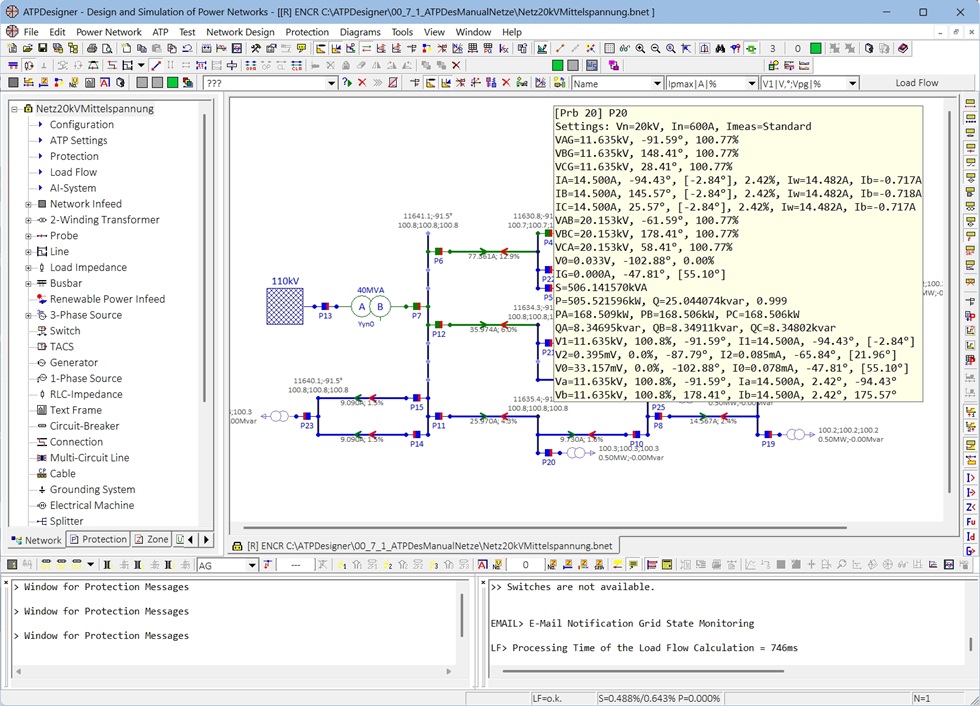
Task: Open the AG fault type dropdown
Action: (252, 565)
